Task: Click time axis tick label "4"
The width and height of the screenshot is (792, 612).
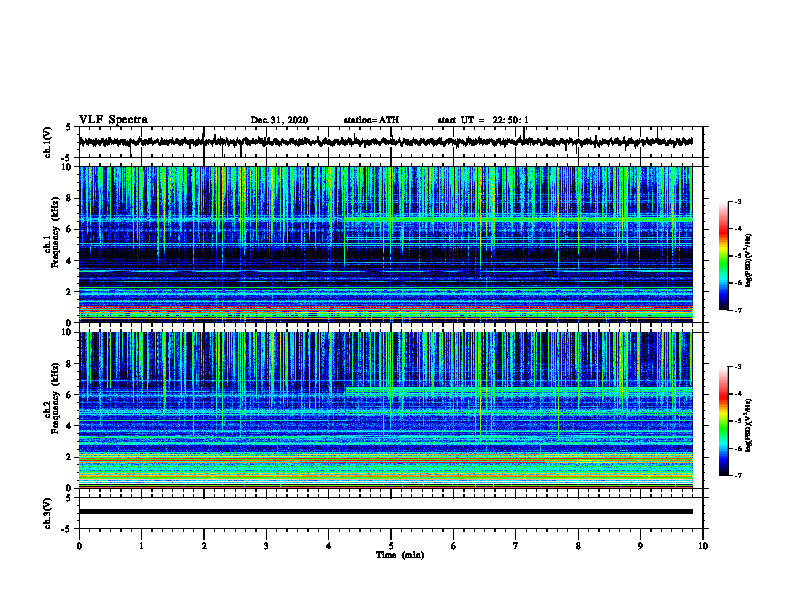Action: (329, 546)
